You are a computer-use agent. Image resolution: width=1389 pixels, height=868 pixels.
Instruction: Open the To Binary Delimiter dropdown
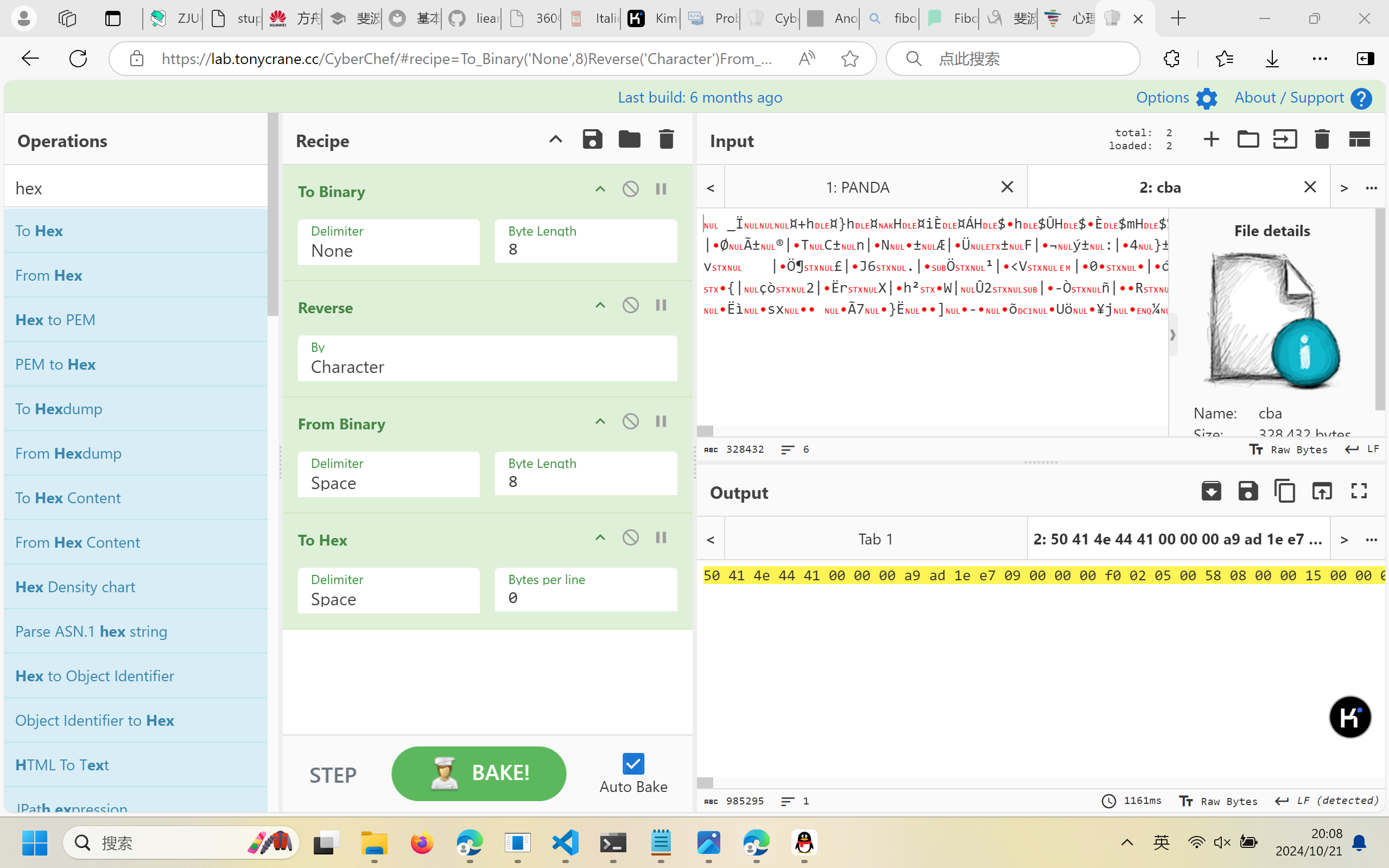389,243
